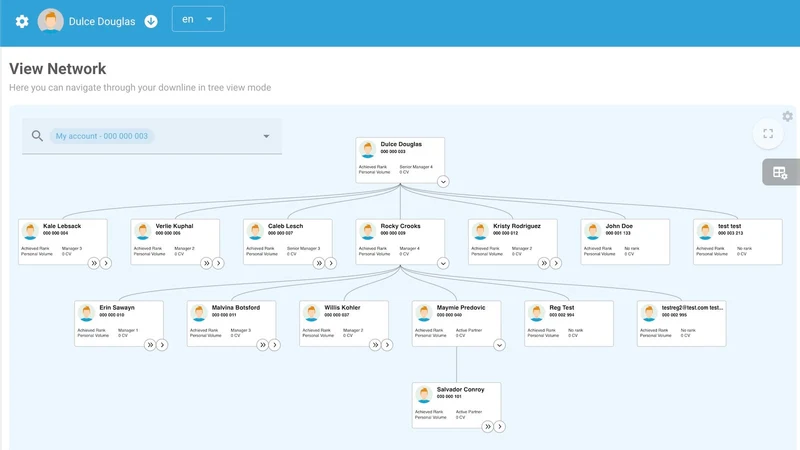Image resolution: width=800 pixels, height=450 pixels.
Task: Click the search magnifier icon
Action: pyautogui.click(x=37, y=136)
